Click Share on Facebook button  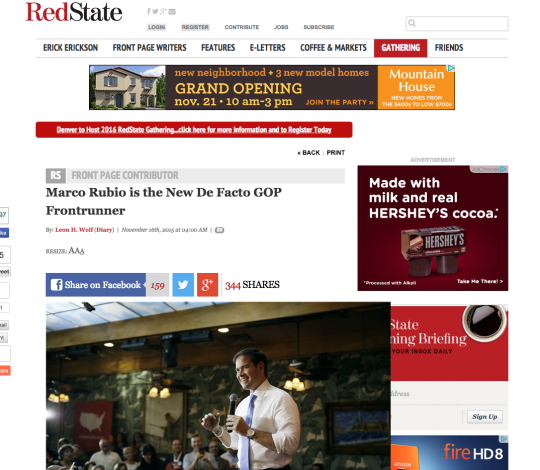[x=96, y=285]
